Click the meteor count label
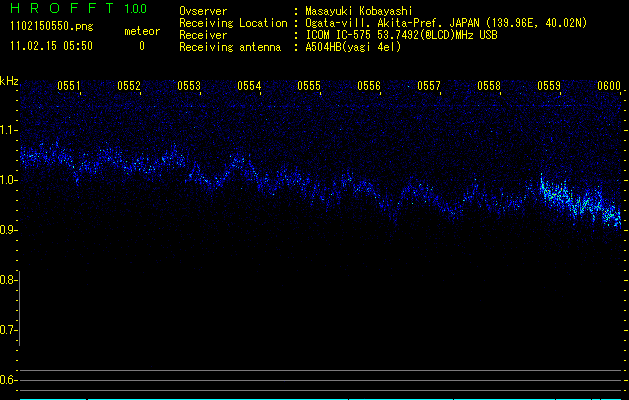Image resolution: width=629 pixels, height=400 pixels. click(141, 31)
